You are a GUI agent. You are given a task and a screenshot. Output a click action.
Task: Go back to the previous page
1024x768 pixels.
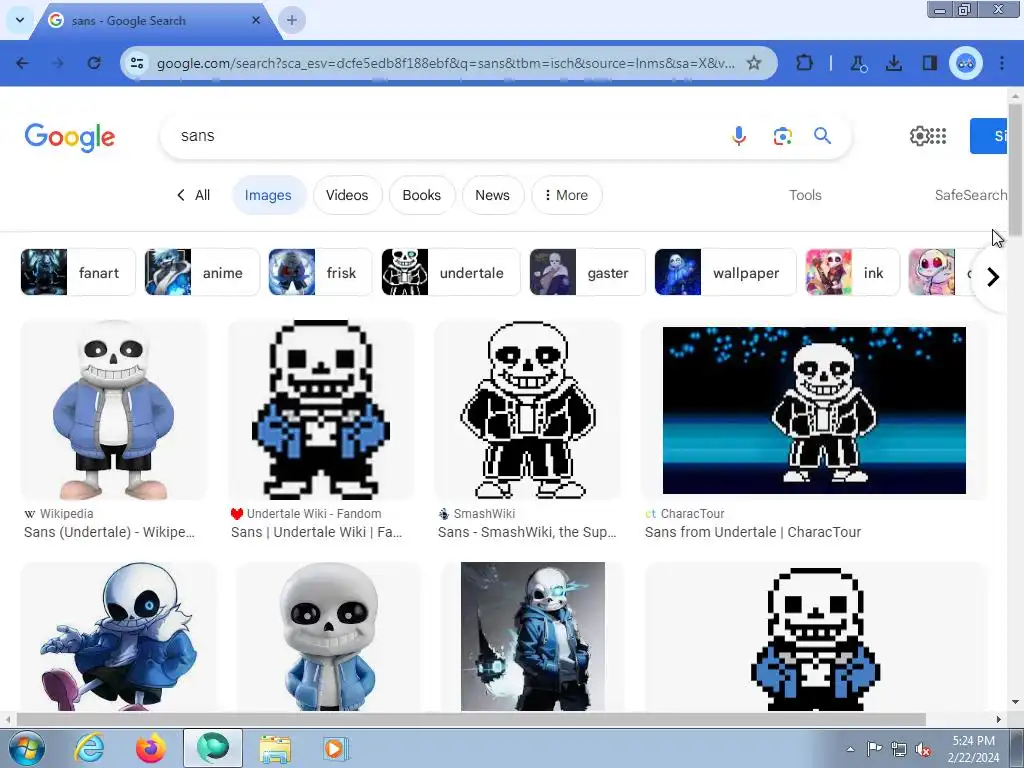(x=22, y=63)
